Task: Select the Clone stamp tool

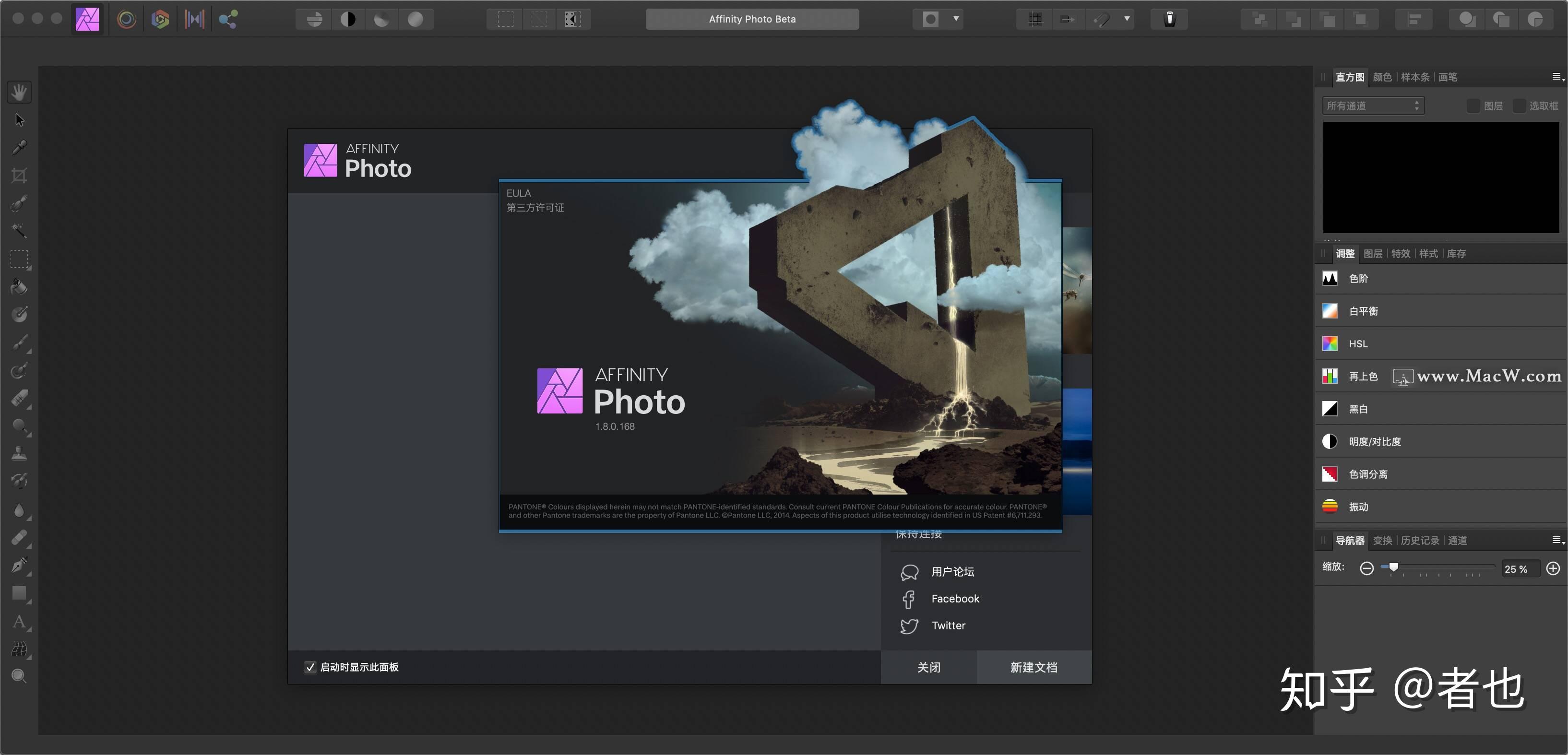Action: [x=19, y=453]
